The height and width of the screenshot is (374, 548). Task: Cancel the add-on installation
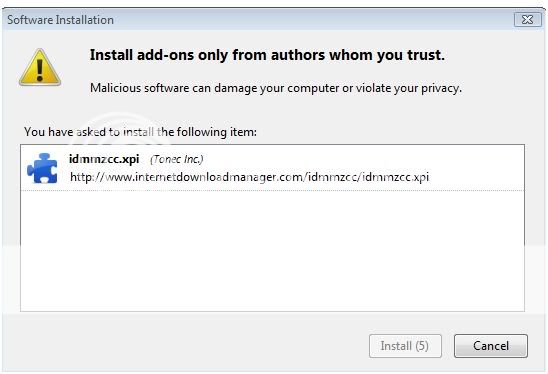(491, 346)
